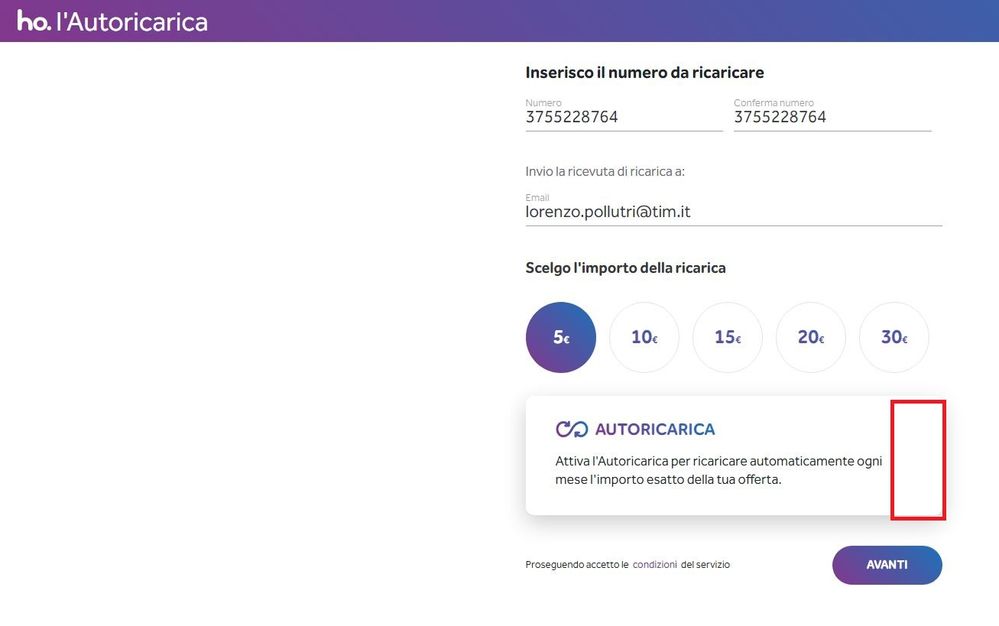Viewport: 999px width, 626px height.
Task: Choose the 15€ recharge option
Action: [x=728, y=337]
